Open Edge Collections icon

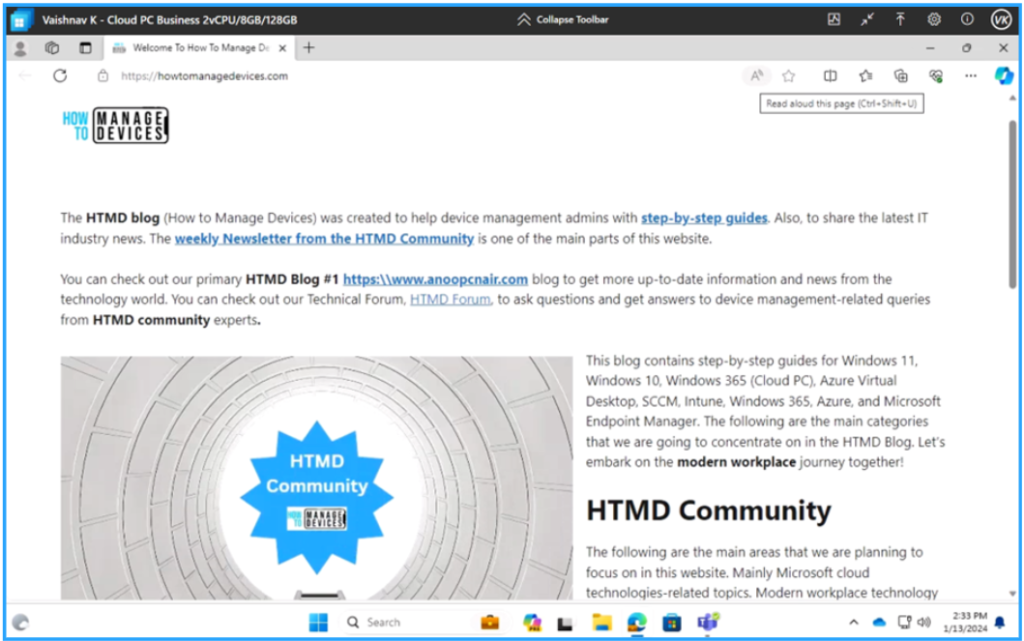pyautogui.click(x=901, y=76)
